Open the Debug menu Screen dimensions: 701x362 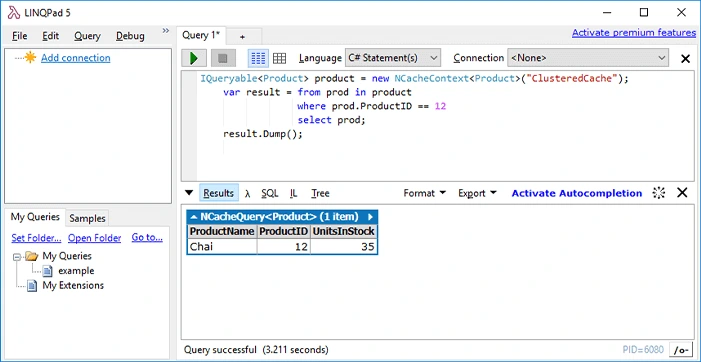pyautogui.click(x=130, y=36)
